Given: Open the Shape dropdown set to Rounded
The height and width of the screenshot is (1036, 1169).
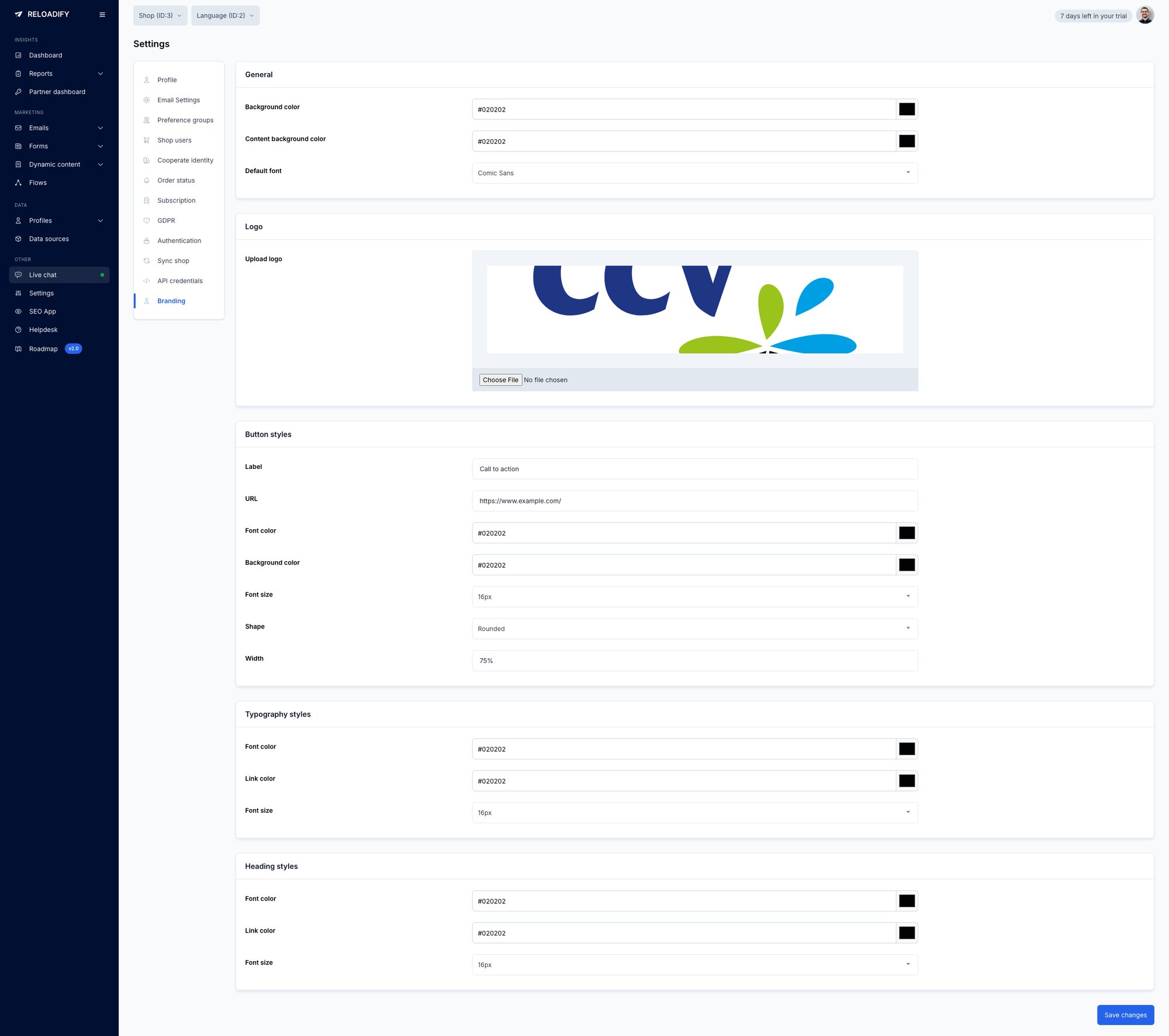Looking at the screenshot, I should point(694,628).
